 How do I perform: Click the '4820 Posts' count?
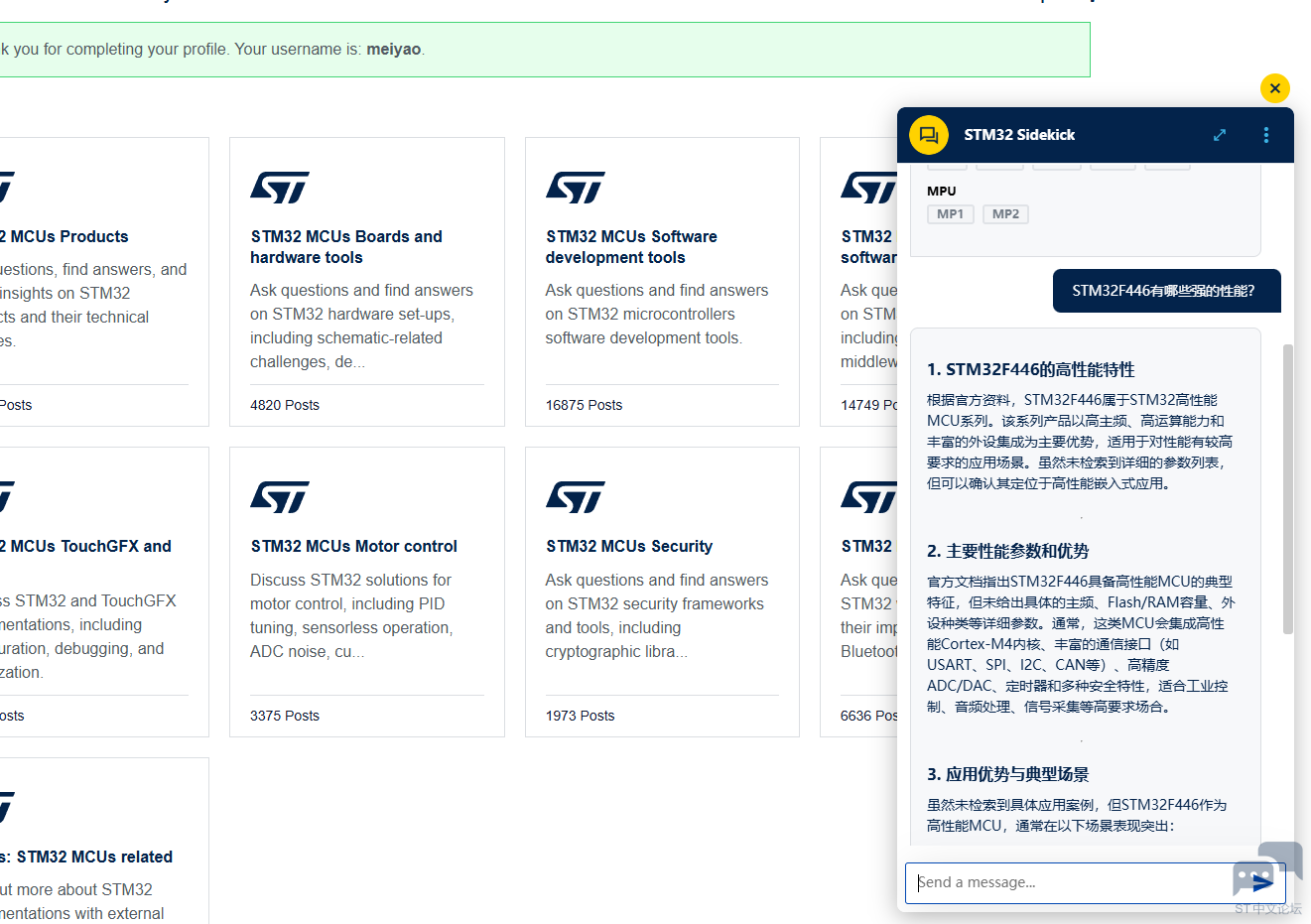(x=285, y=405)
